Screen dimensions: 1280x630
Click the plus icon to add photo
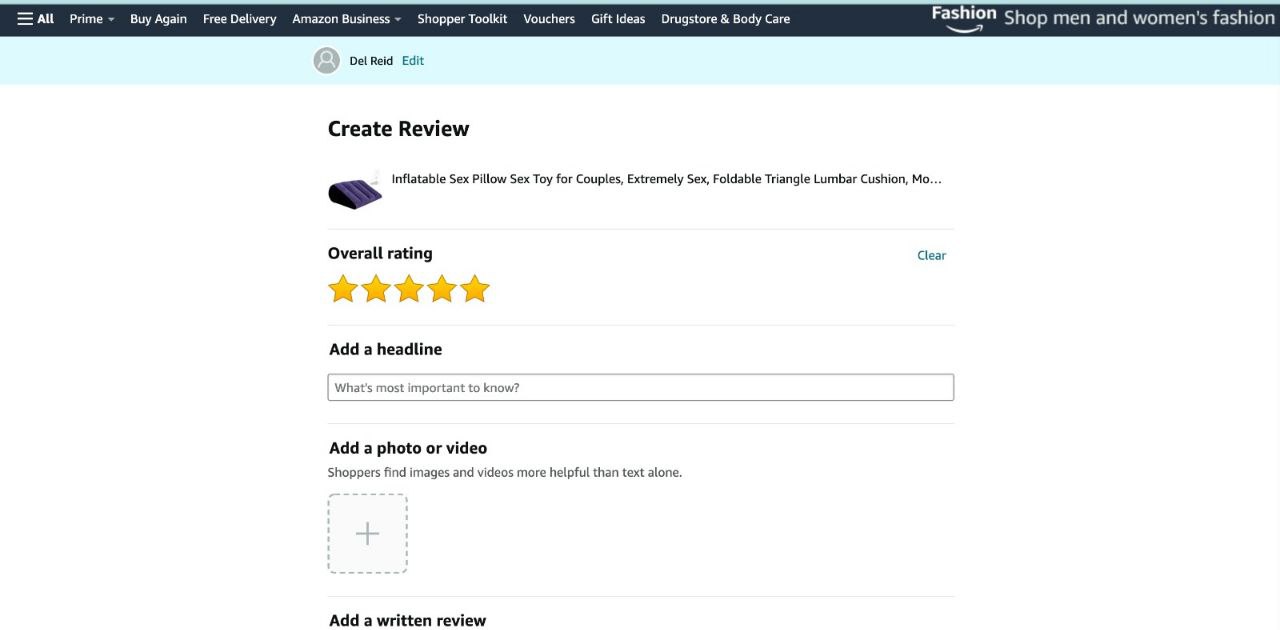(367, 534)
